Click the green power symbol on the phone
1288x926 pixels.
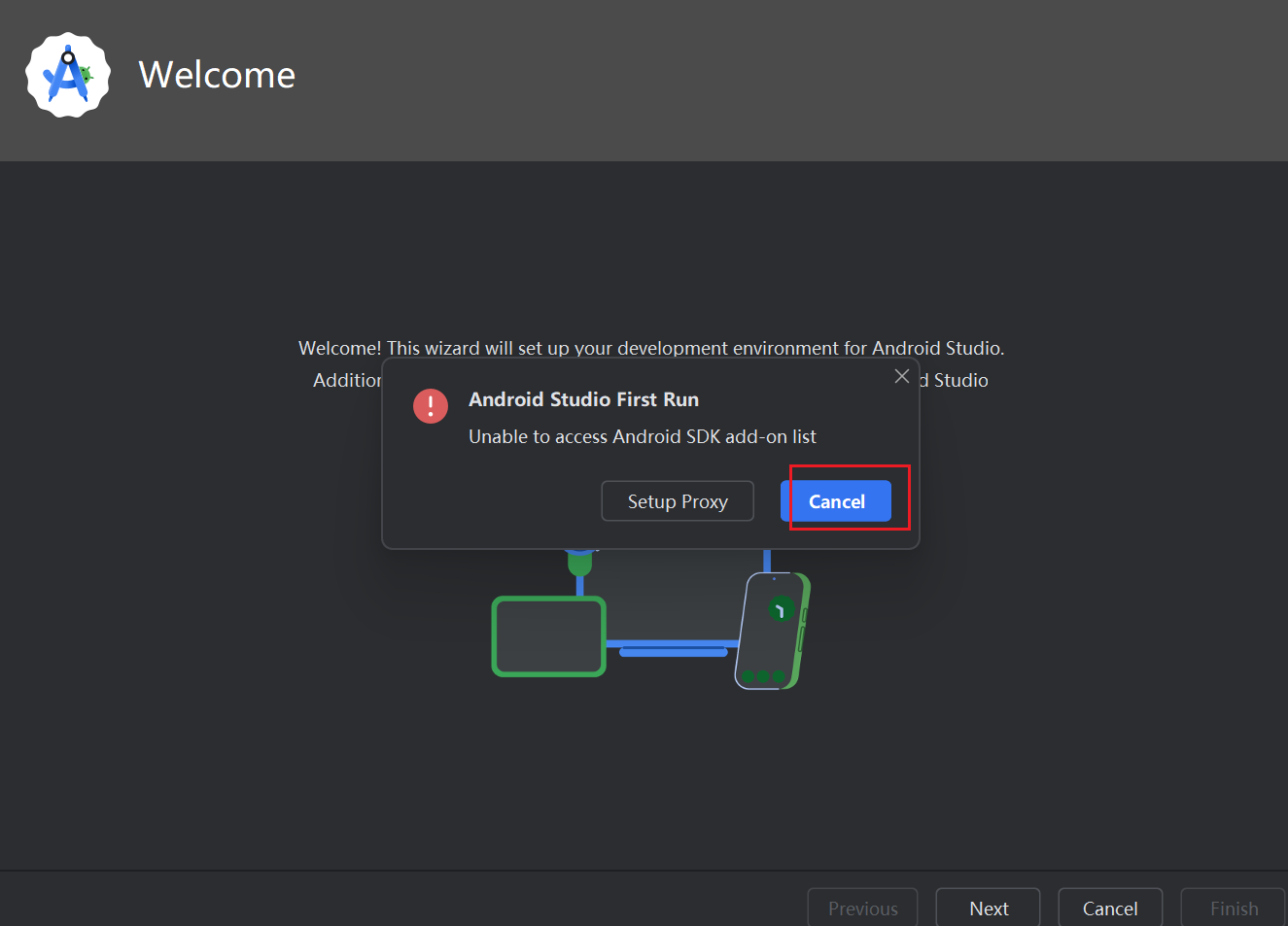click(782, 608)
